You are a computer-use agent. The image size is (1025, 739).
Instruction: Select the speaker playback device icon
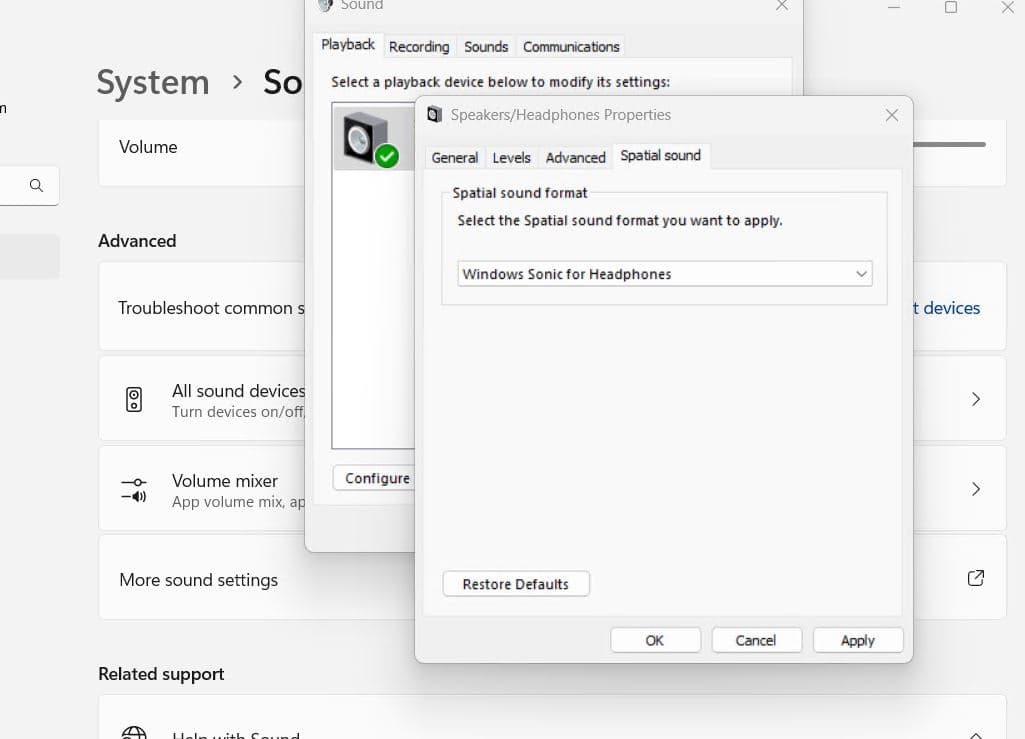pos(364,138)
